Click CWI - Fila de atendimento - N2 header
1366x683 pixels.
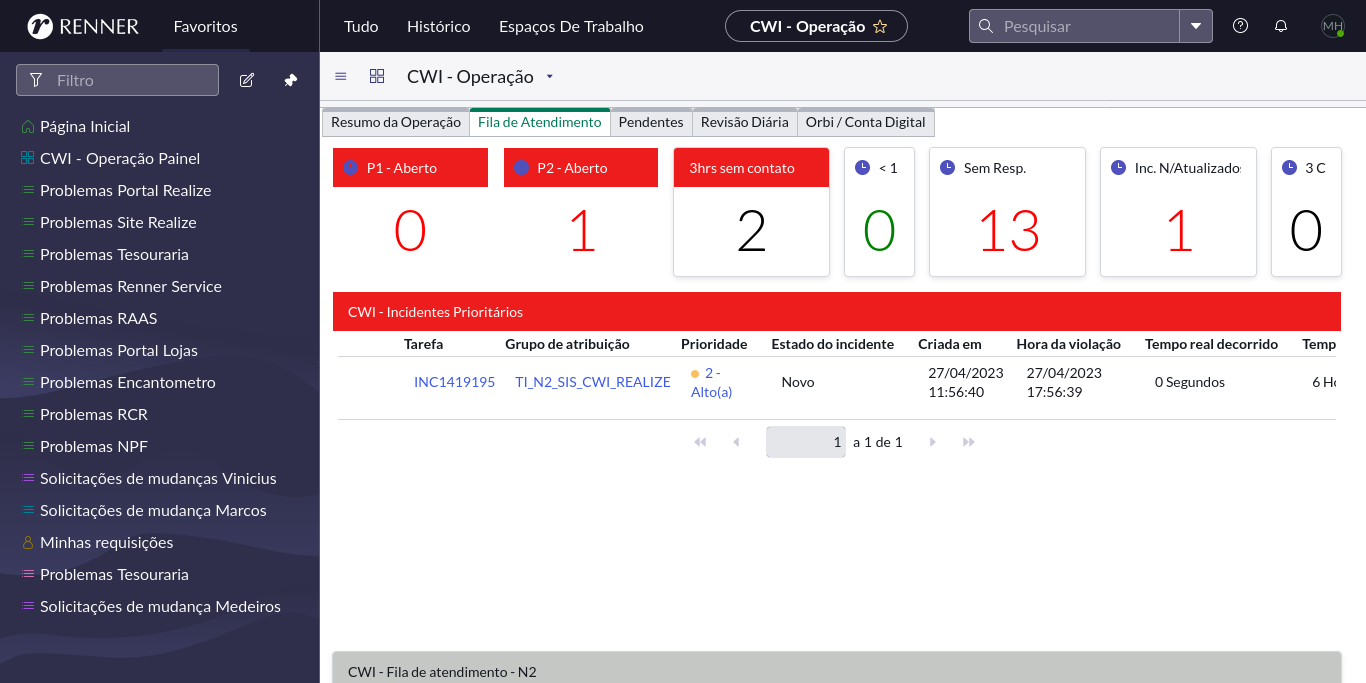(836, 668)
